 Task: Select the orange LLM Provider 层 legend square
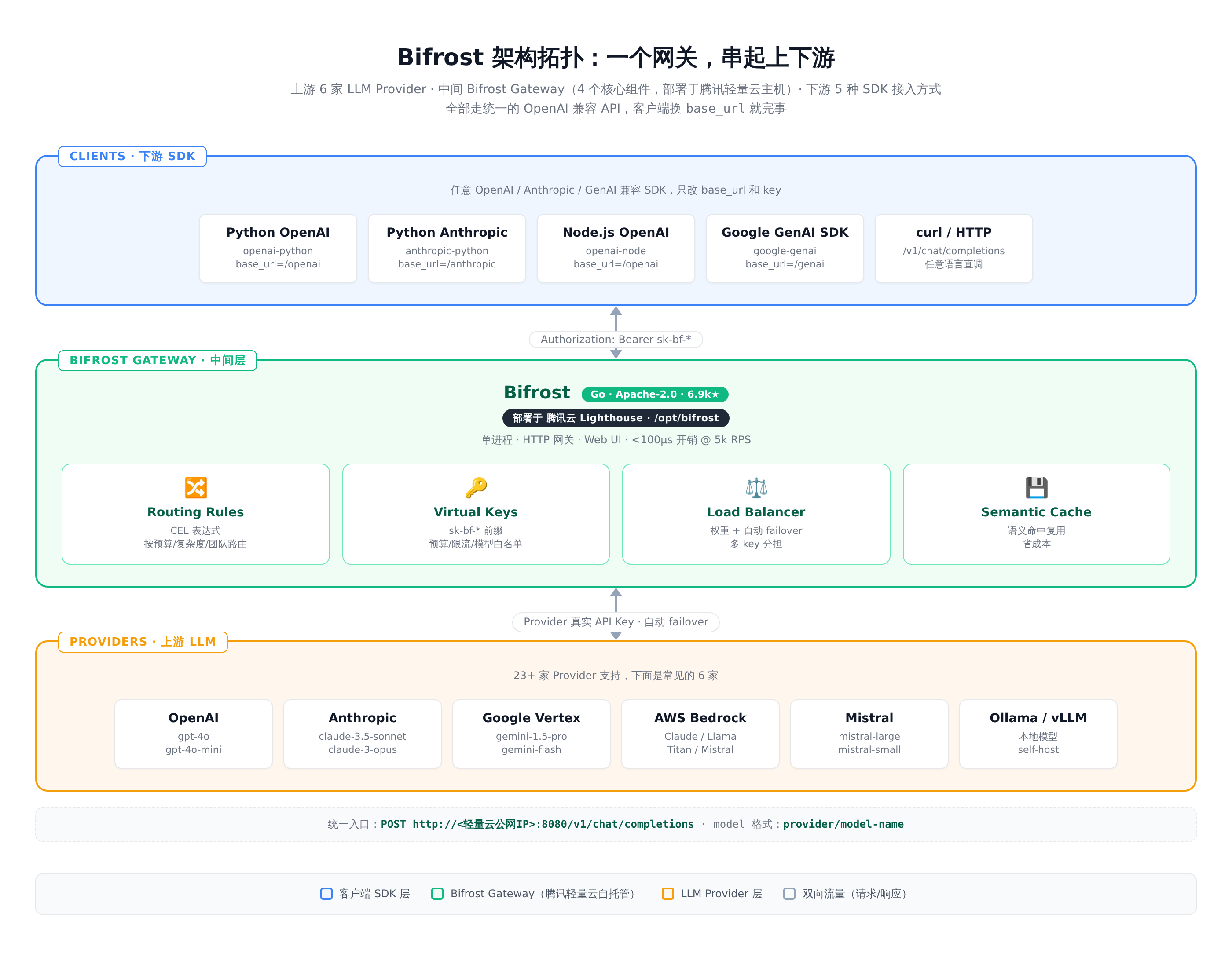click(668, 894)
